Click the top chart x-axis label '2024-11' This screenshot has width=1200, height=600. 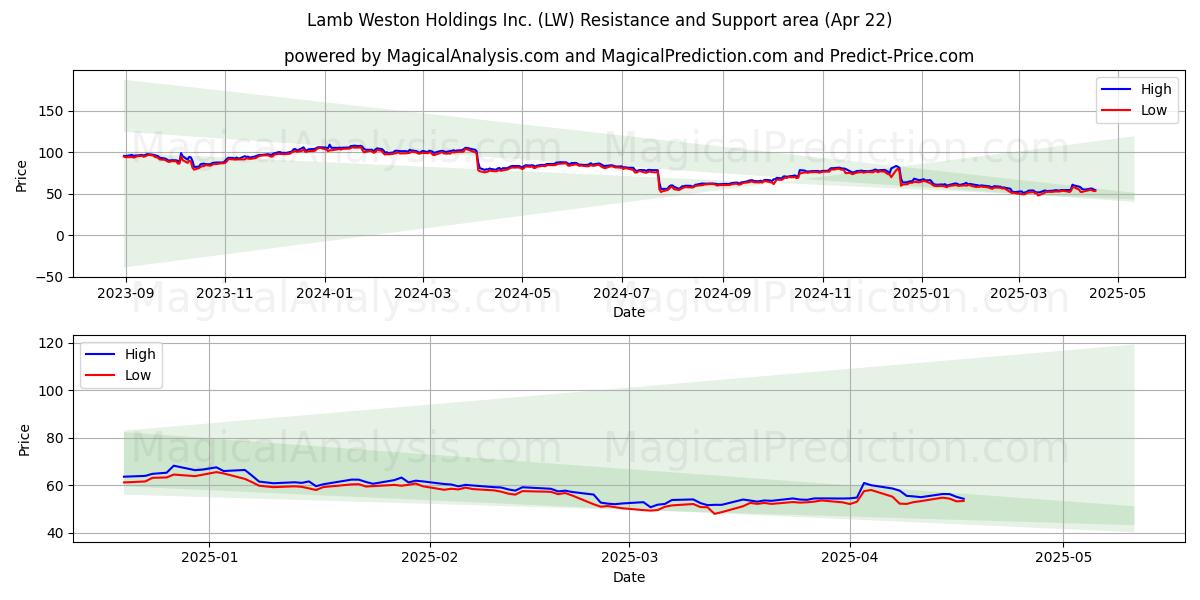click(824, 296)
